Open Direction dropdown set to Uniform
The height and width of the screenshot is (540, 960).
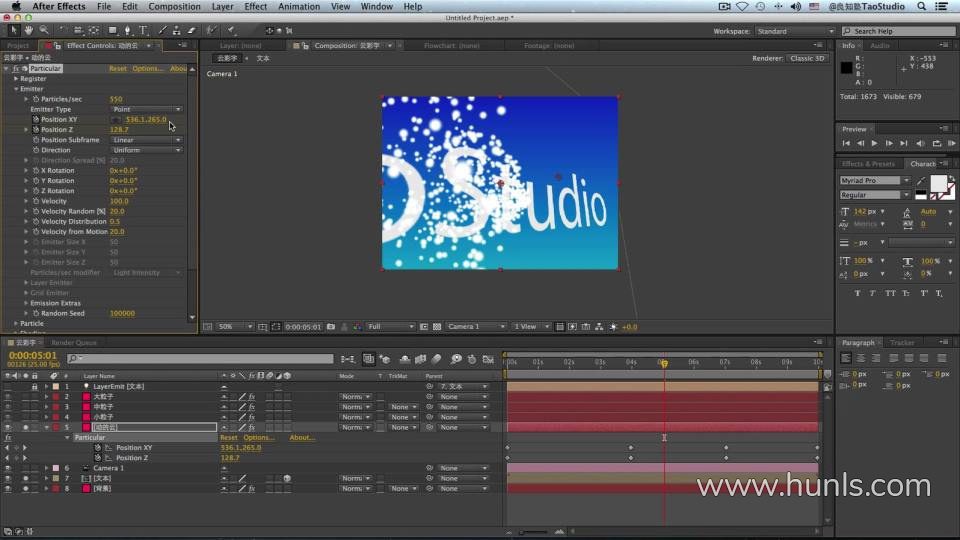147,150
